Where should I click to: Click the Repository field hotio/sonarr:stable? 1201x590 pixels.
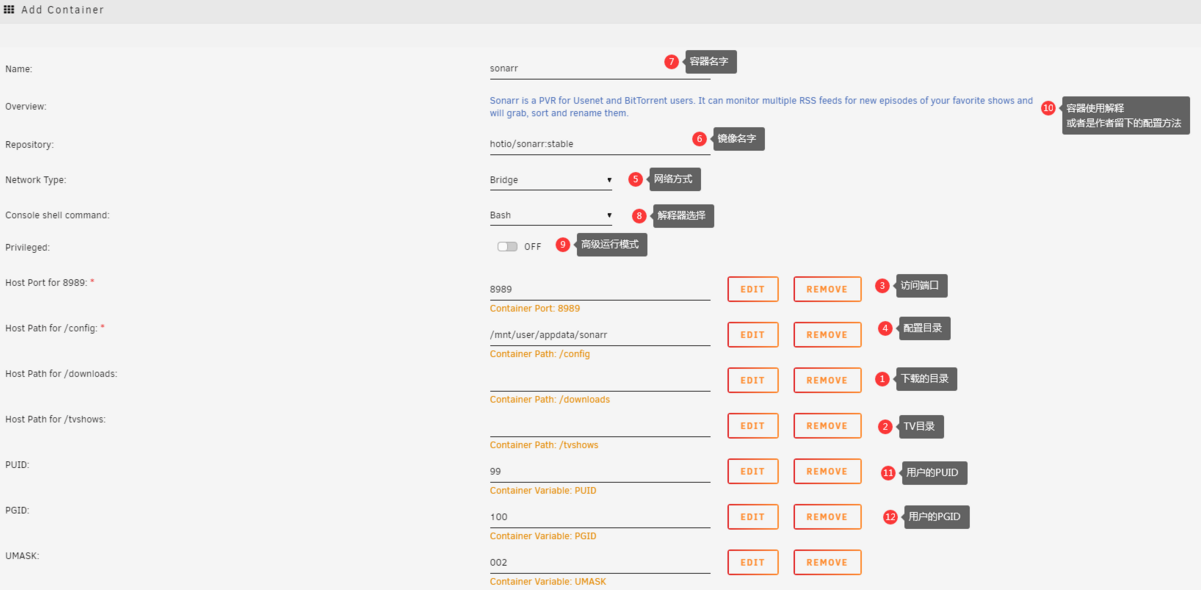pos(600,144)
